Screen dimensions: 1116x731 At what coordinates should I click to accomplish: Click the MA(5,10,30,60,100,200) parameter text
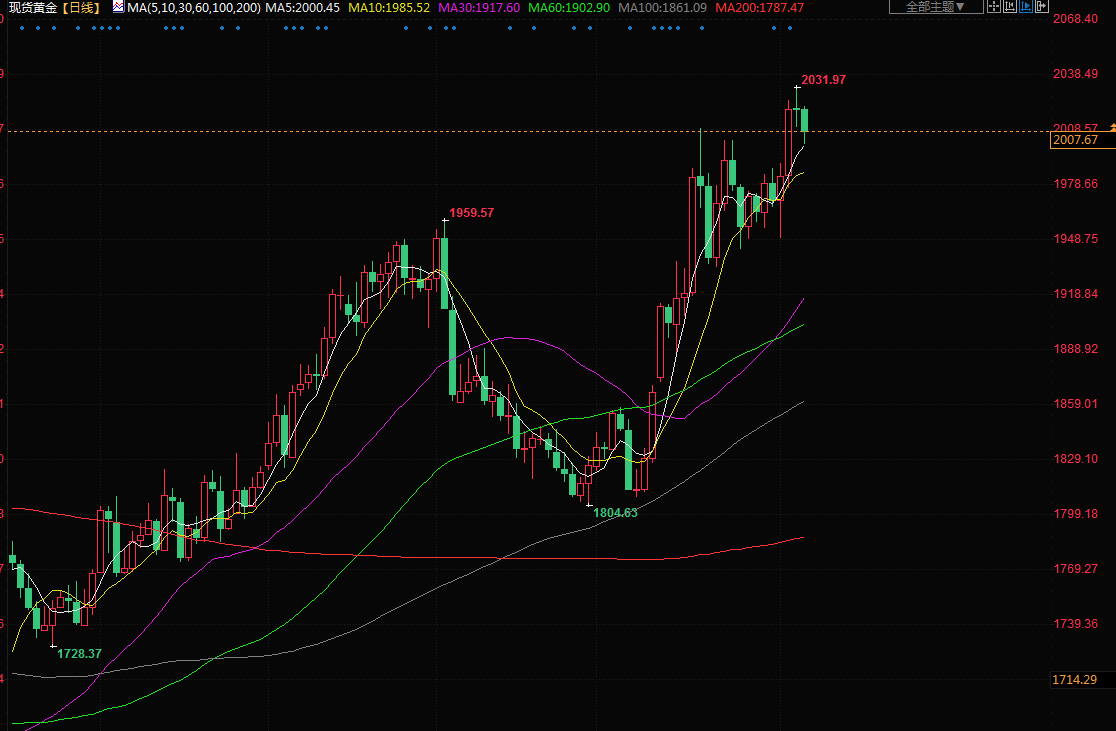click(194, 7)
